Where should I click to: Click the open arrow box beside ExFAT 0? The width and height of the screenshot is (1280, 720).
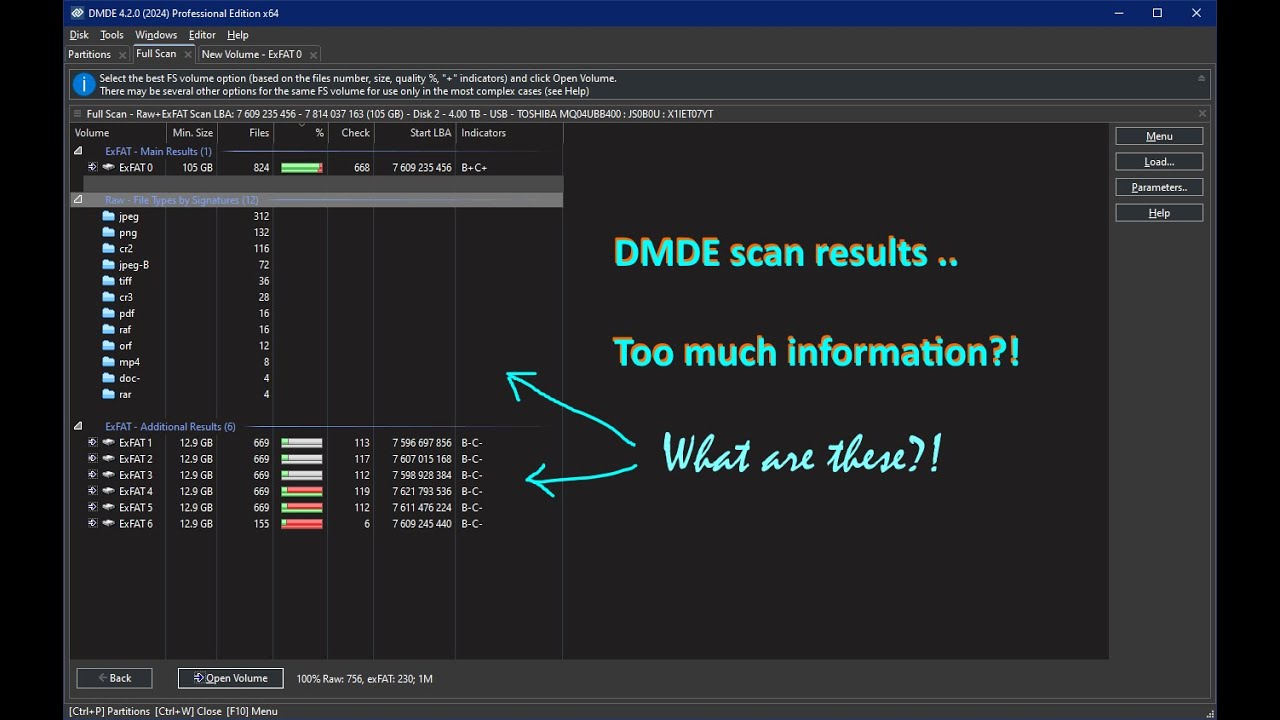tap(92, 167)
